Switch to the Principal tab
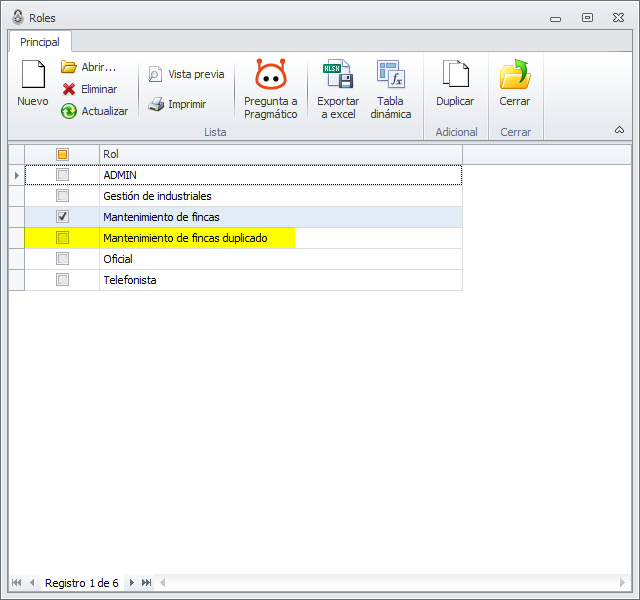This screenshot has width=640, height=600. [40, 42]
